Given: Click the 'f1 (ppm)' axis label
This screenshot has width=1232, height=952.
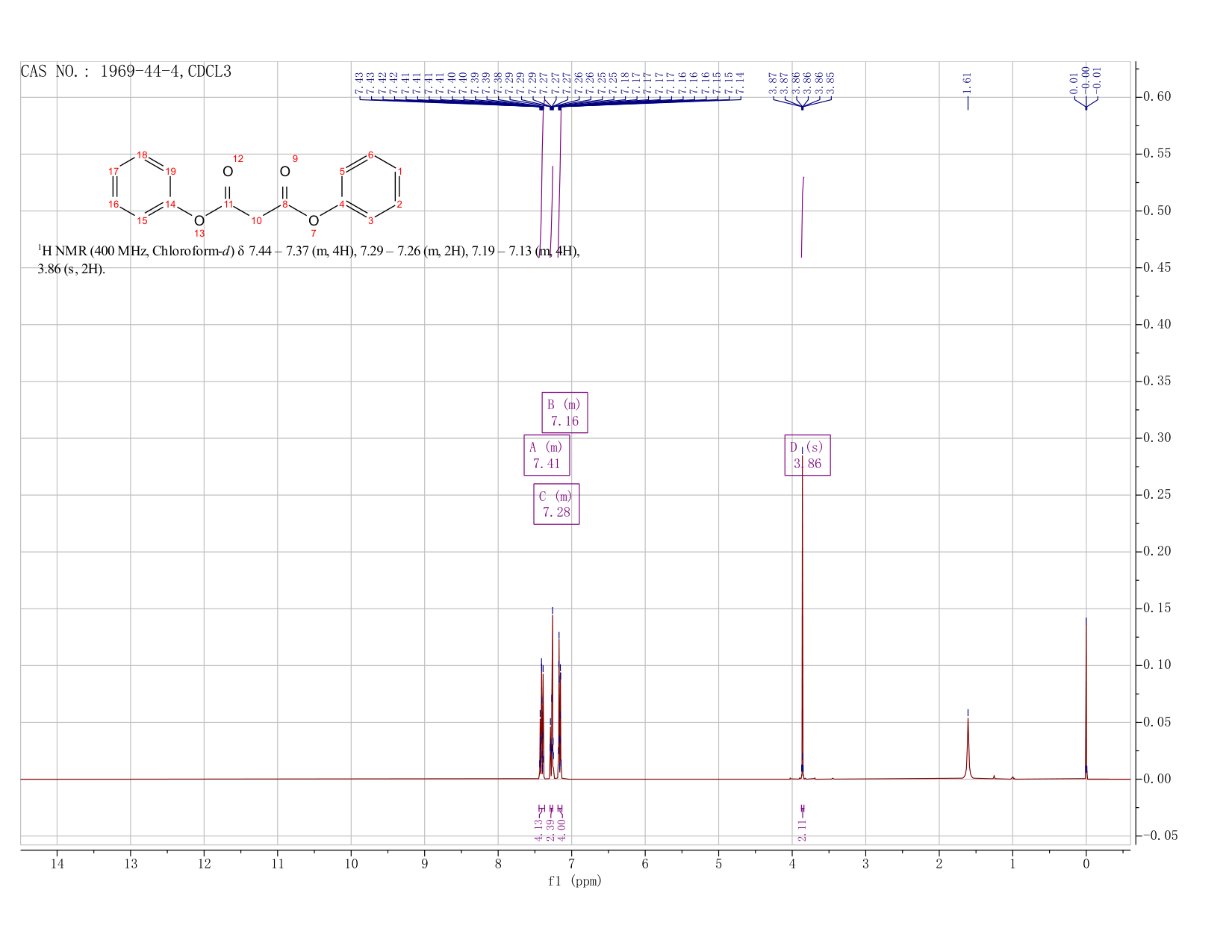Looking at the screenshot, I should click(574, 881).
